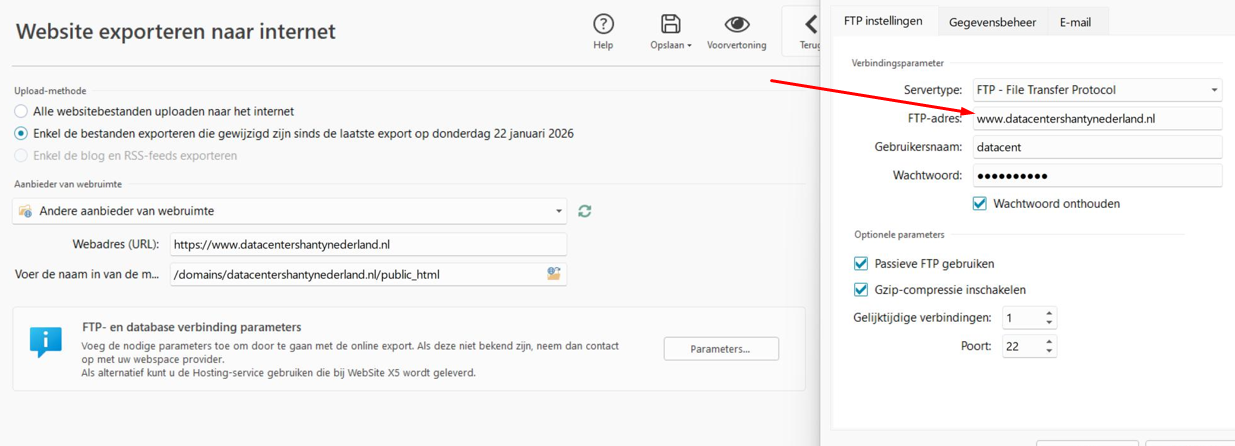Disable 'Passieve FTP gebruiken' checkbox
The image size is (1235, 446).
point(861,264)
